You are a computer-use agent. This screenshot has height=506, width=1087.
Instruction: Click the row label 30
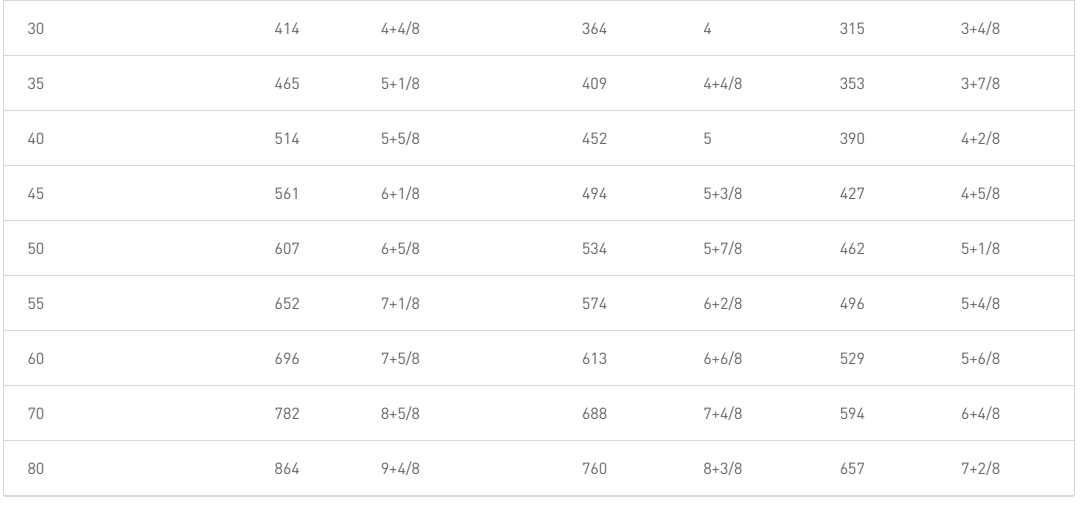point(35,29)
